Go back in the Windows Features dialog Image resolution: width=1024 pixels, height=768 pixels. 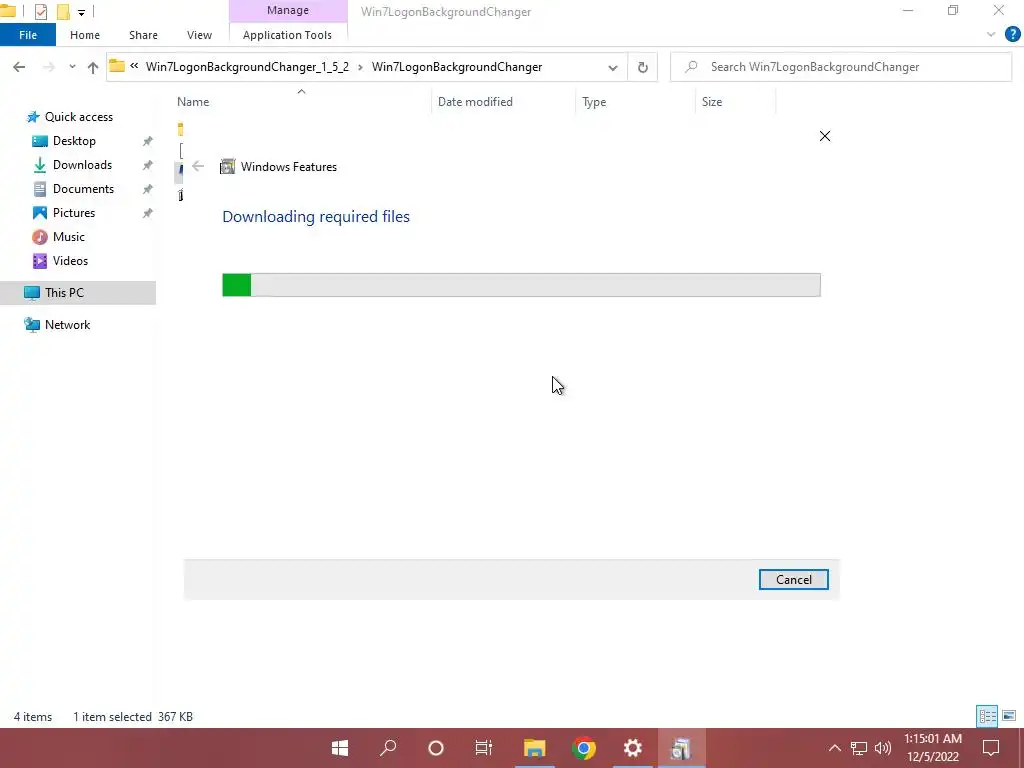pyautogui.click(x=198, y=167)
